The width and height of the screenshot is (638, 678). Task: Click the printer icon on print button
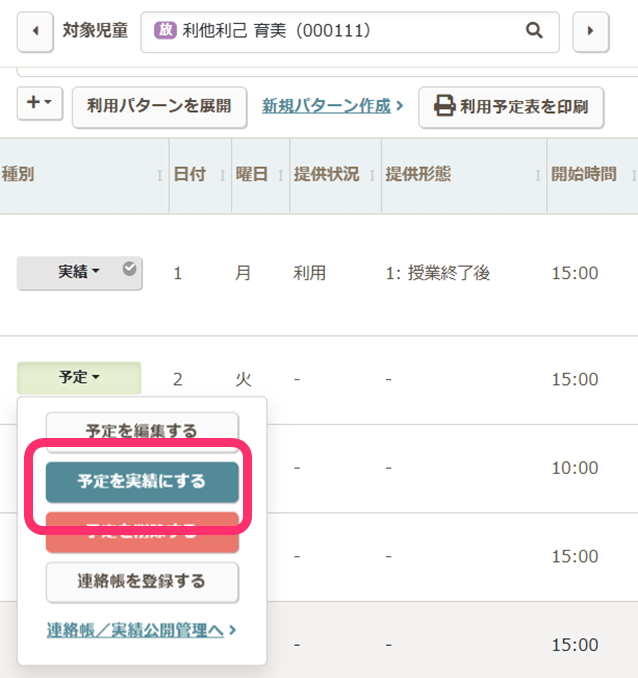coord(444,105)
